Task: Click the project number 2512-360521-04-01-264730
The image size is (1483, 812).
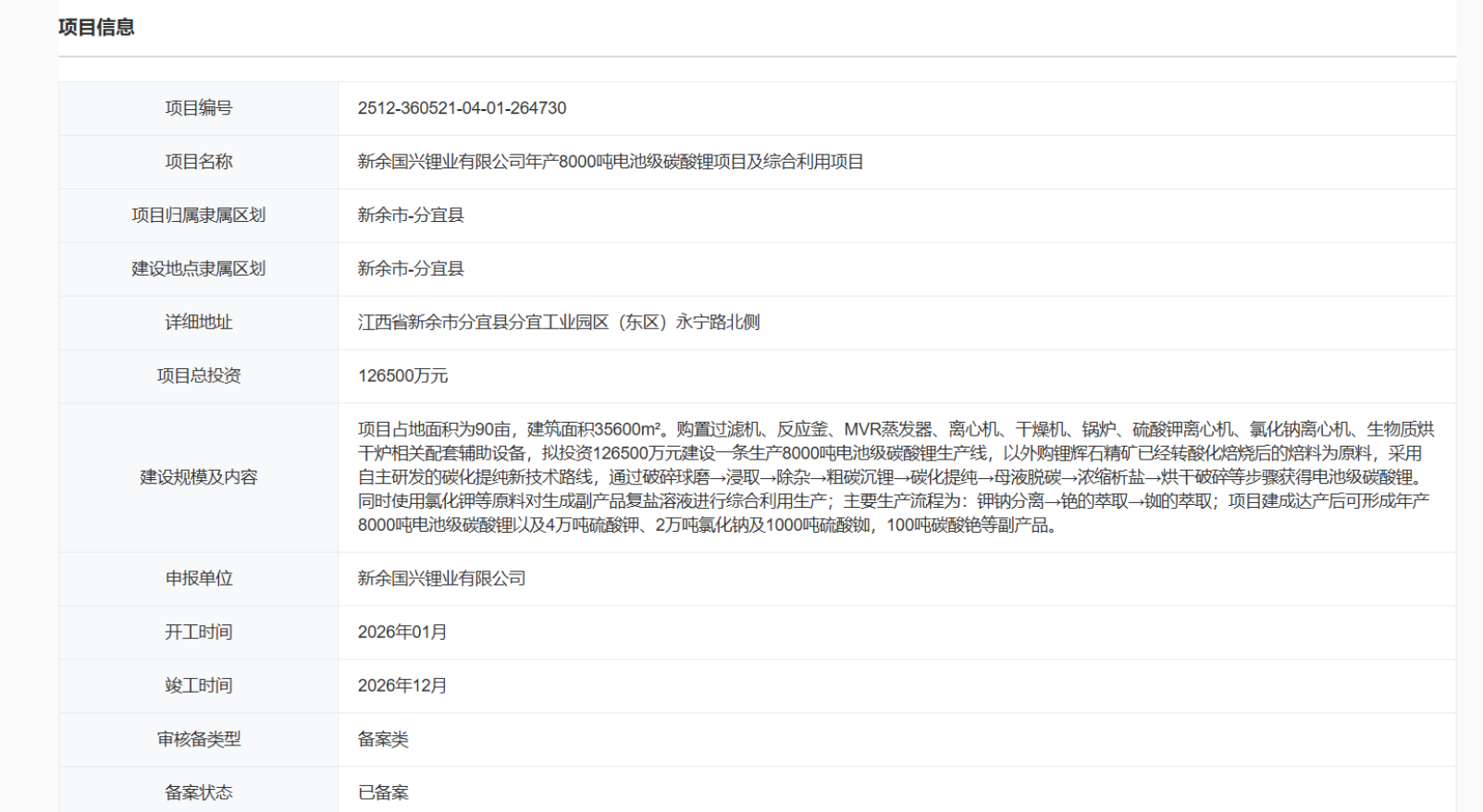Action: (462, 108)
